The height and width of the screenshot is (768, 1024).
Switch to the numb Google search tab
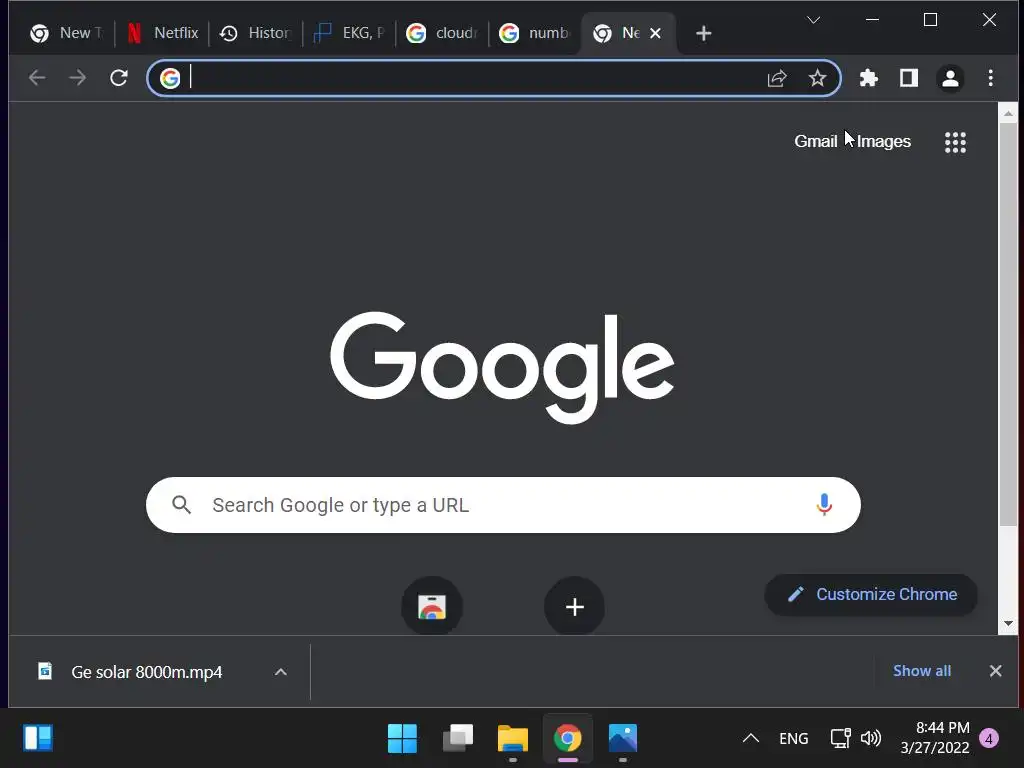(x=535, y=33)
